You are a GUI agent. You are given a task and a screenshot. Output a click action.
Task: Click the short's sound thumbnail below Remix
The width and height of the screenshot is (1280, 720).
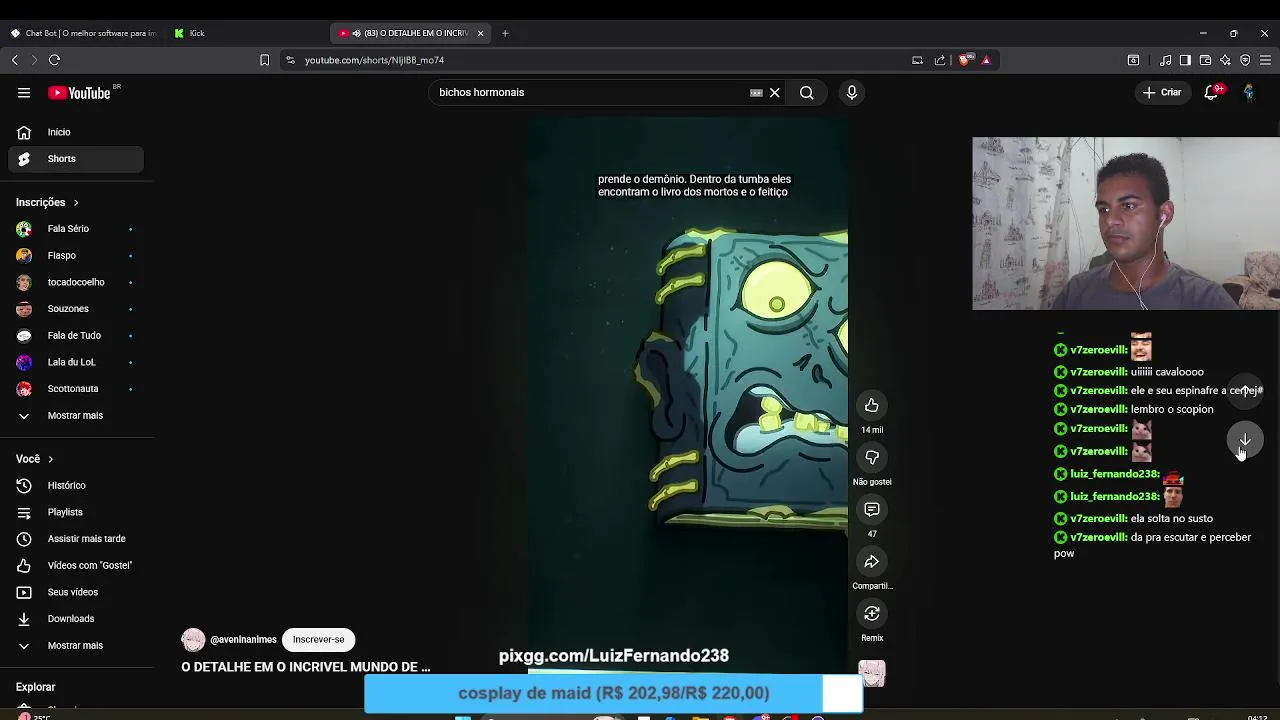(872, 674)
